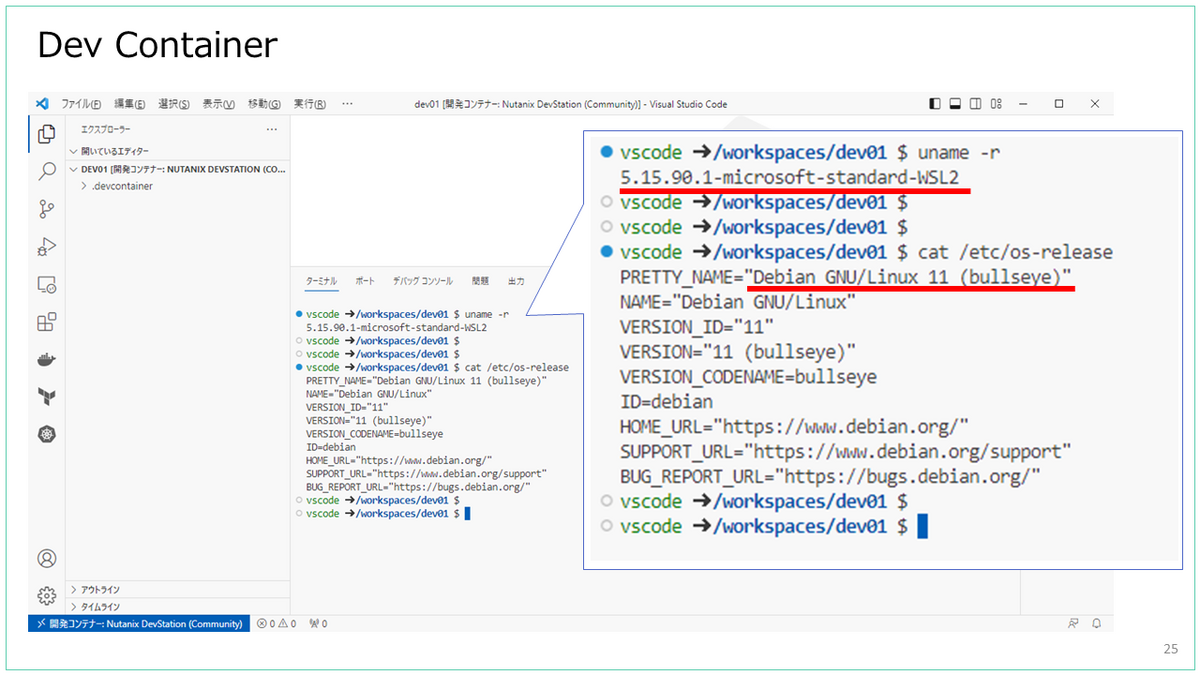Switch to the デバッグ コンソール panel tab
This screenshot has width=1200, height=675.
tap(422, 282)
